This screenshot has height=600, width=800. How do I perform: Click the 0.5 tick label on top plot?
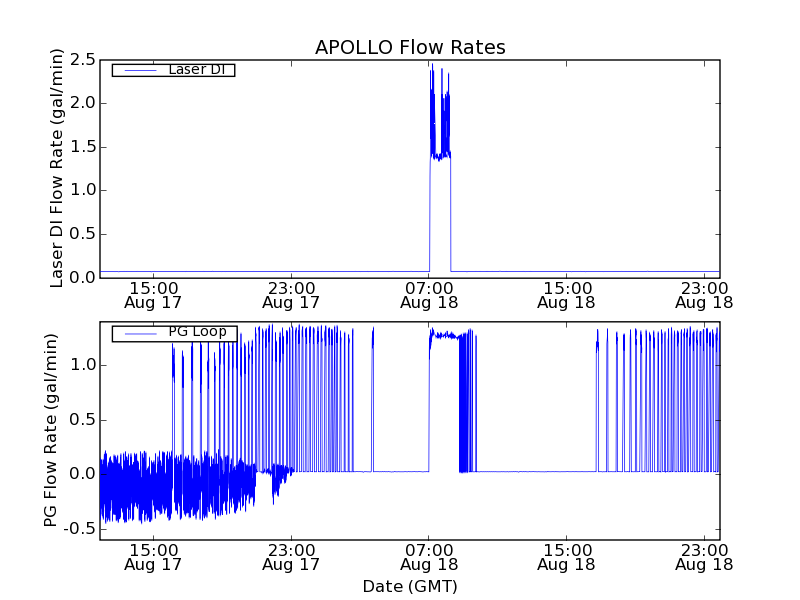pyautogui.click(x=83, y=234)
